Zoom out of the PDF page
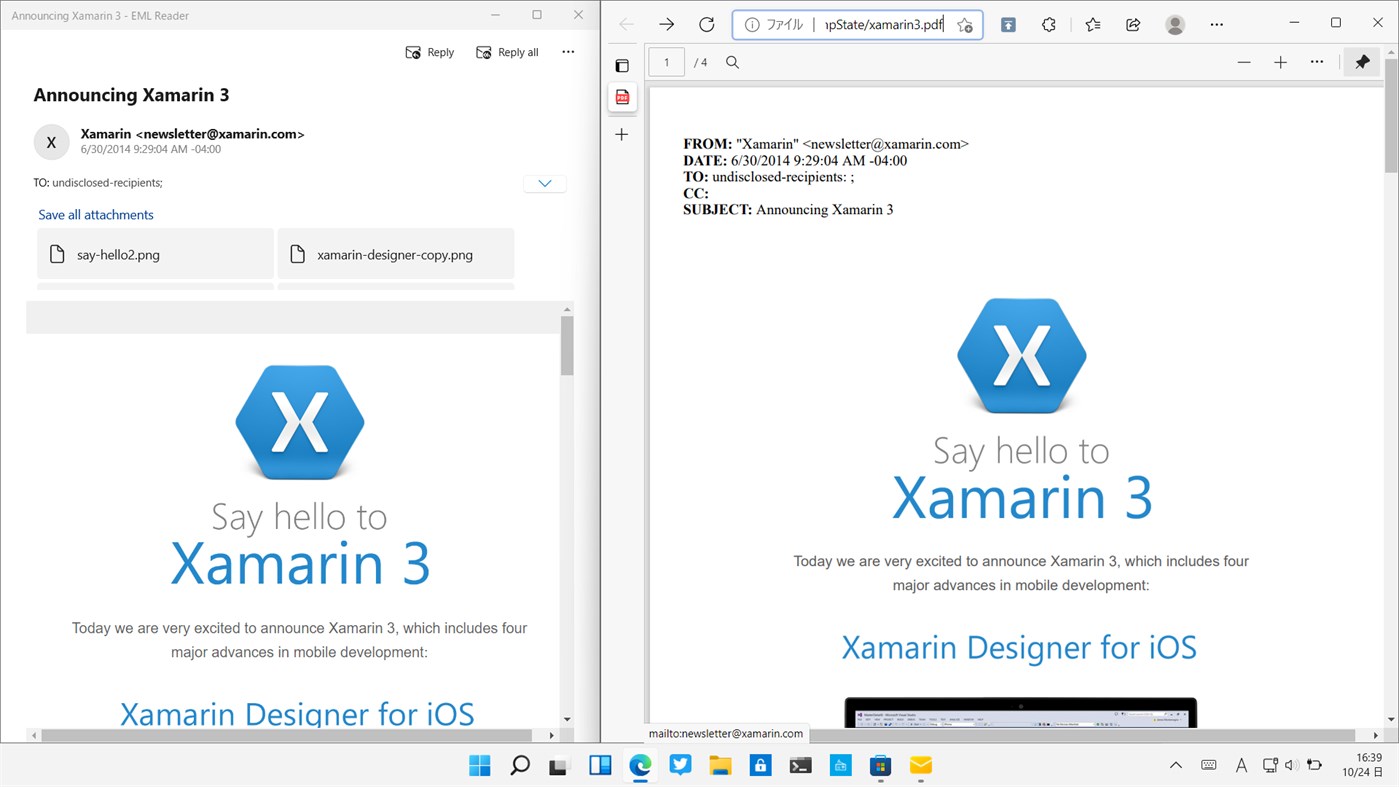 [x=1243, y=61]
